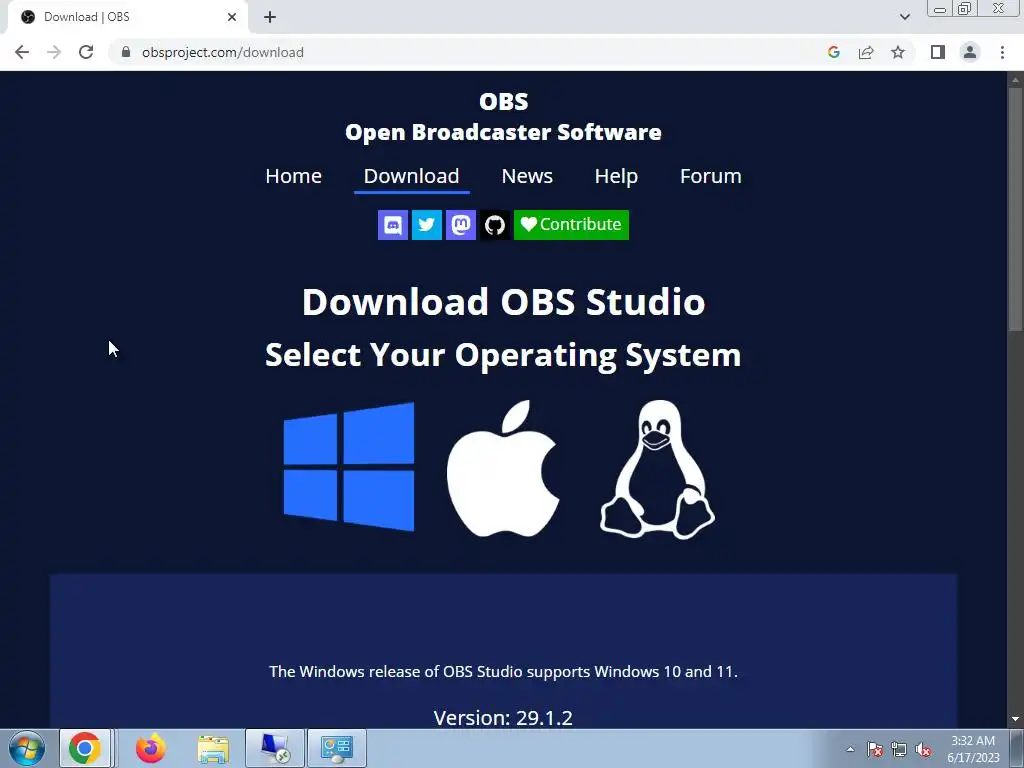Click the page scrollbar up arrow
This screenshot has height=768, width=1024.
point(1015,80)
